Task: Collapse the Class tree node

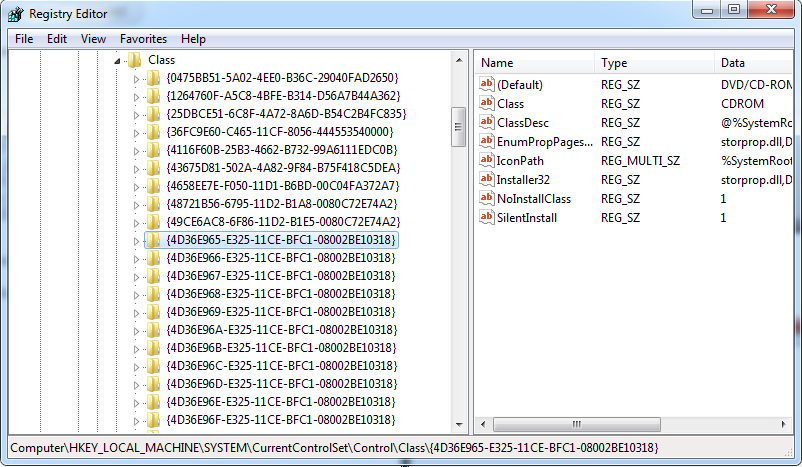Action: tap(119, 60)
